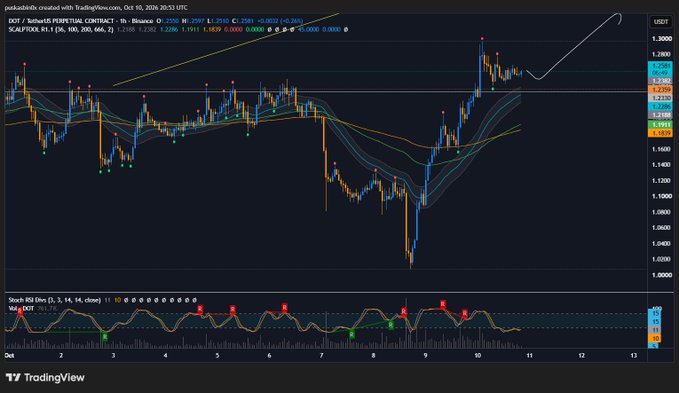Click the 1.0600 price axis label
679x393 pixels.
point(661,228)
